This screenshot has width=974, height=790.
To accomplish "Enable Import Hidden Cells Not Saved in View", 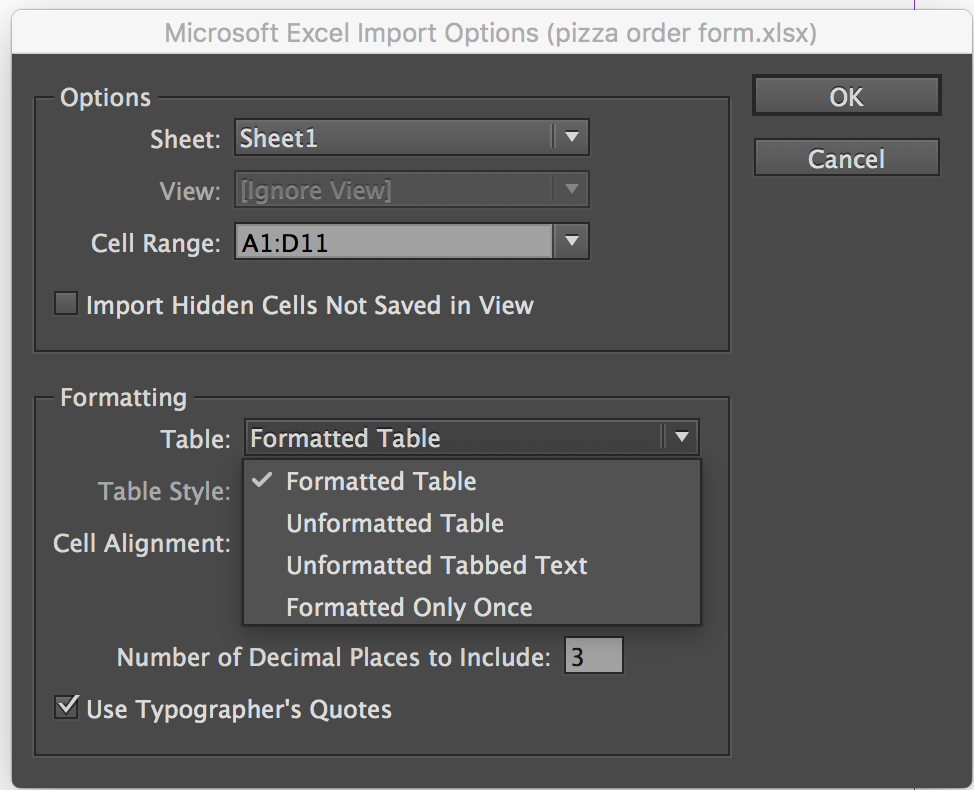I will point(65,304).
